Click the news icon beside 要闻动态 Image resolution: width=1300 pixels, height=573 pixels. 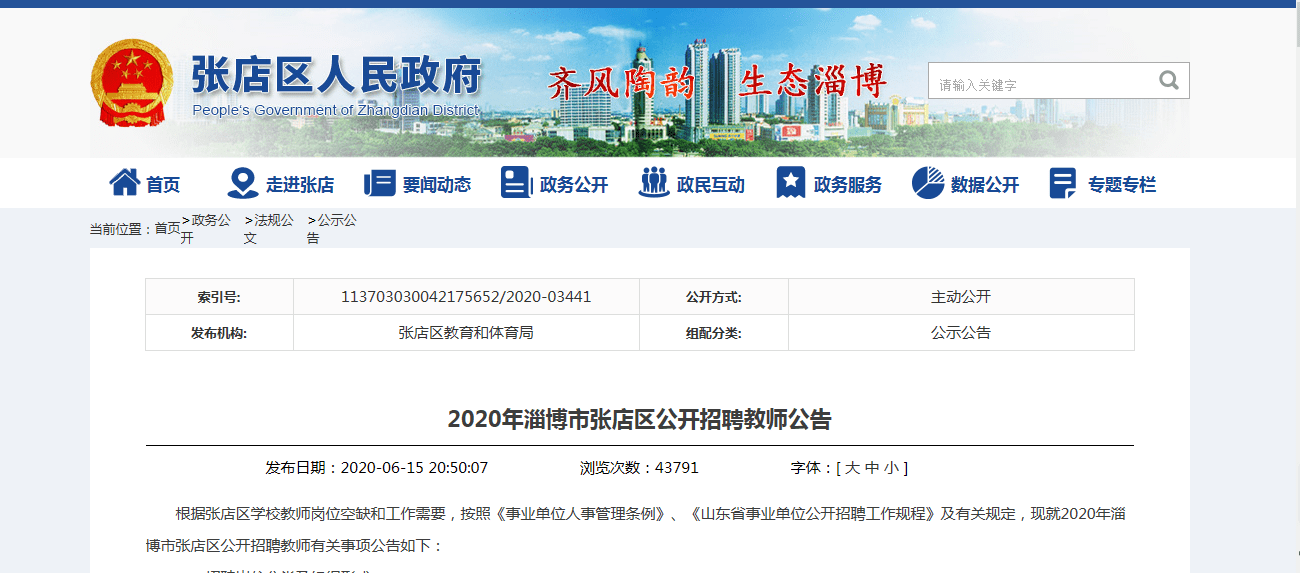[x=380, y=183]
